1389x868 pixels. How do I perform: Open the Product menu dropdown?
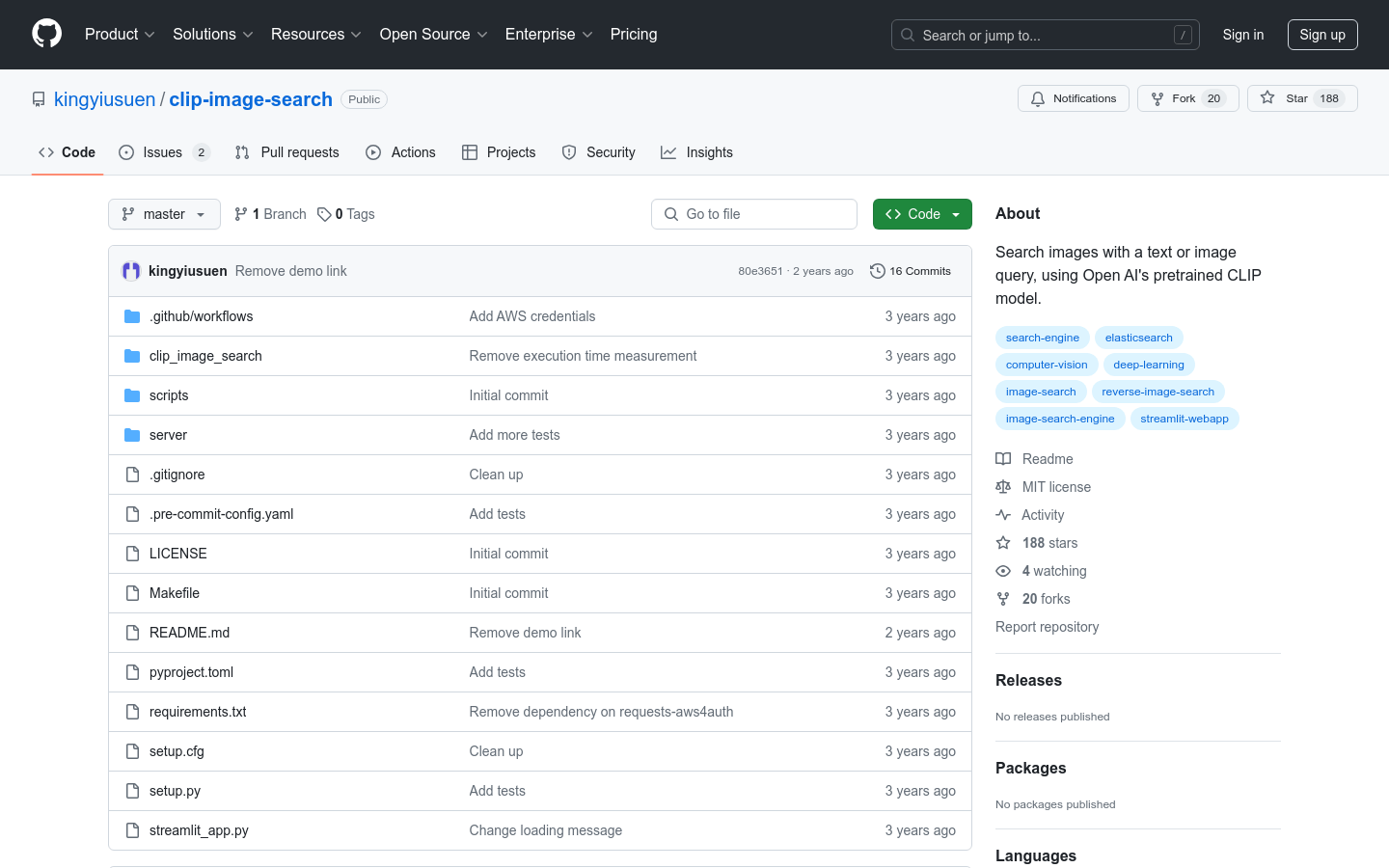pyautogui.click(x=120, y=34)
